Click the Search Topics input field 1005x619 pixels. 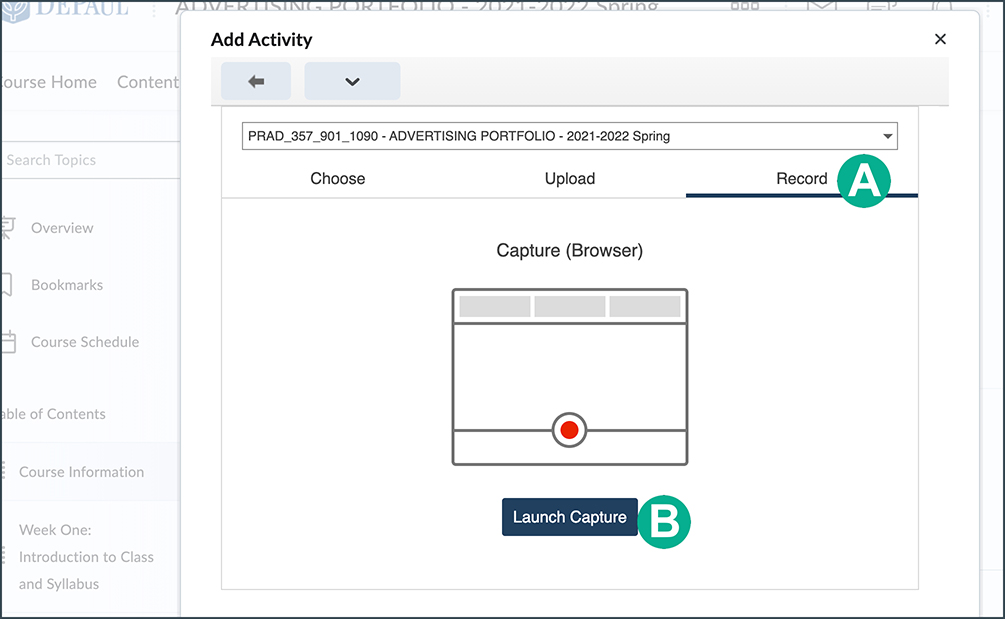[90, 160]
